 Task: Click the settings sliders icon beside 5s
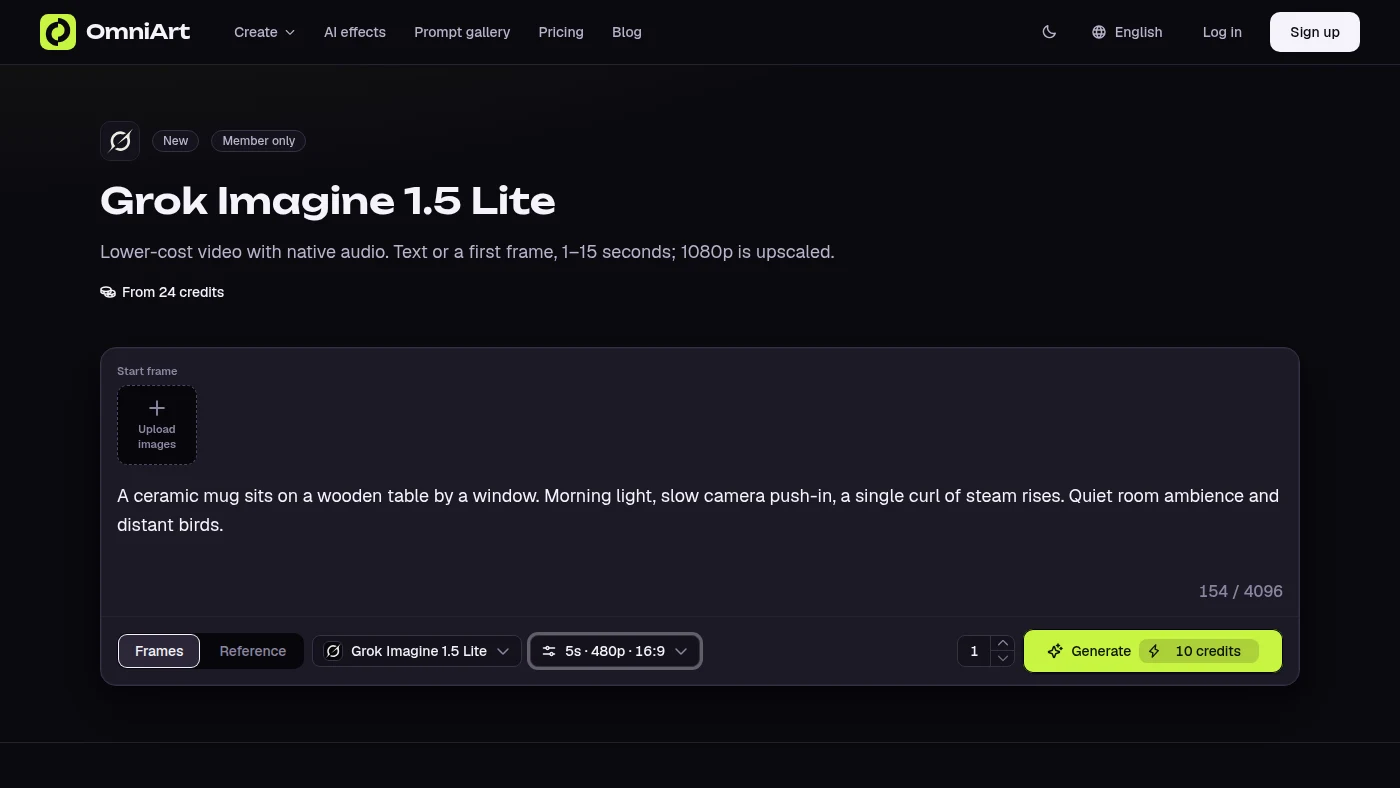549,651
